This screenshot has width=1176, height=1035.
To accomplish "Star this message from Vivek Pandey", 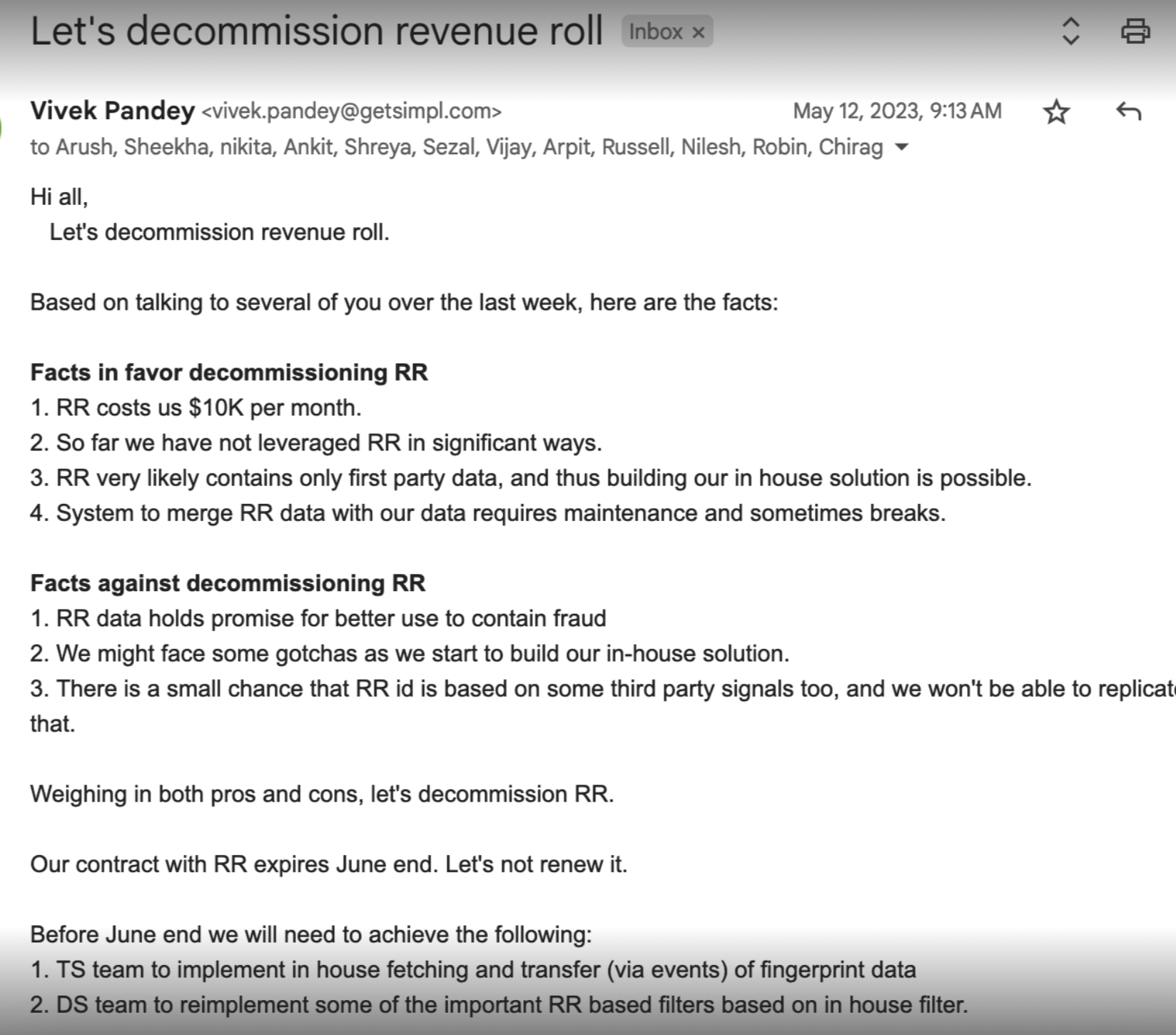I will pos(1056,112).
